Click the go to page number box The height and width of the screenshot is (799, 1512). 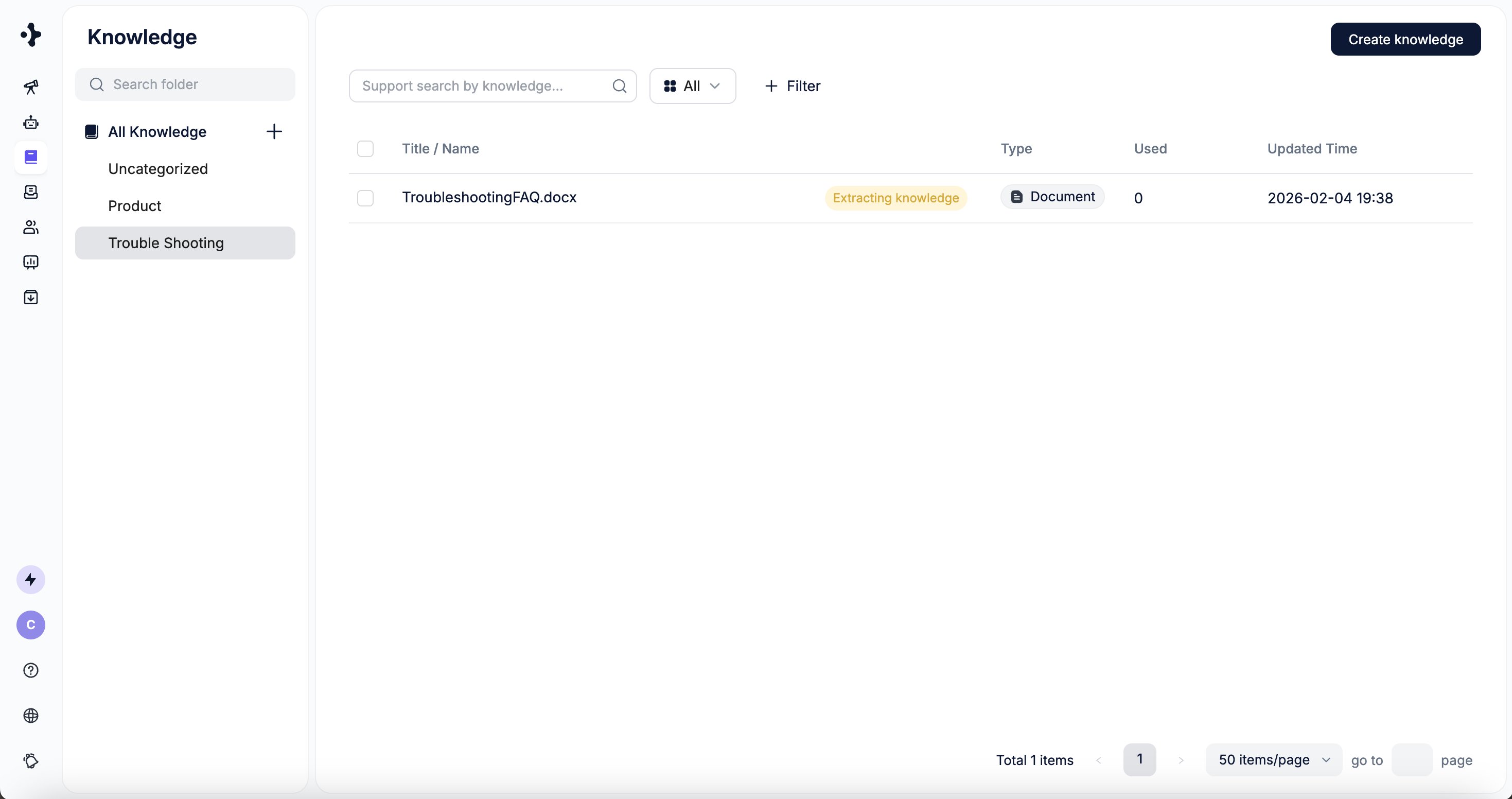(x=1411, y=760)
